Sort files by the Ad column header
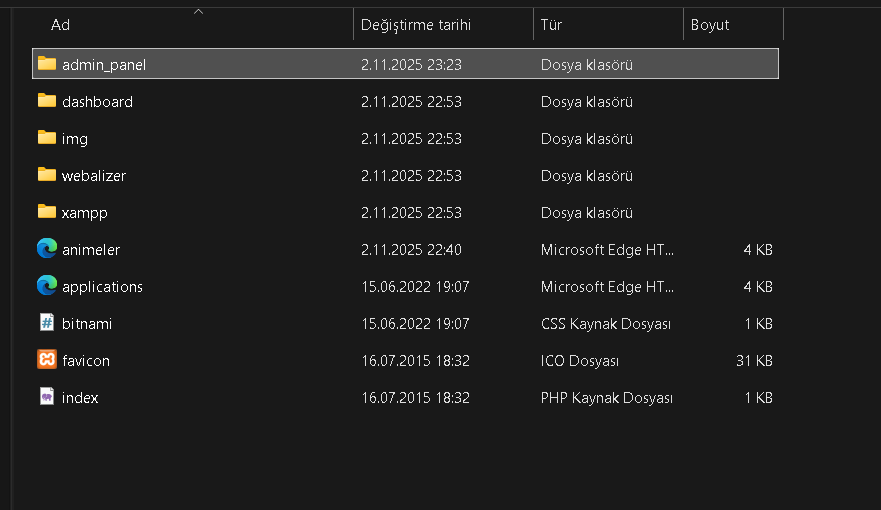The image size is (881, 510). click(x=60, y=25)
